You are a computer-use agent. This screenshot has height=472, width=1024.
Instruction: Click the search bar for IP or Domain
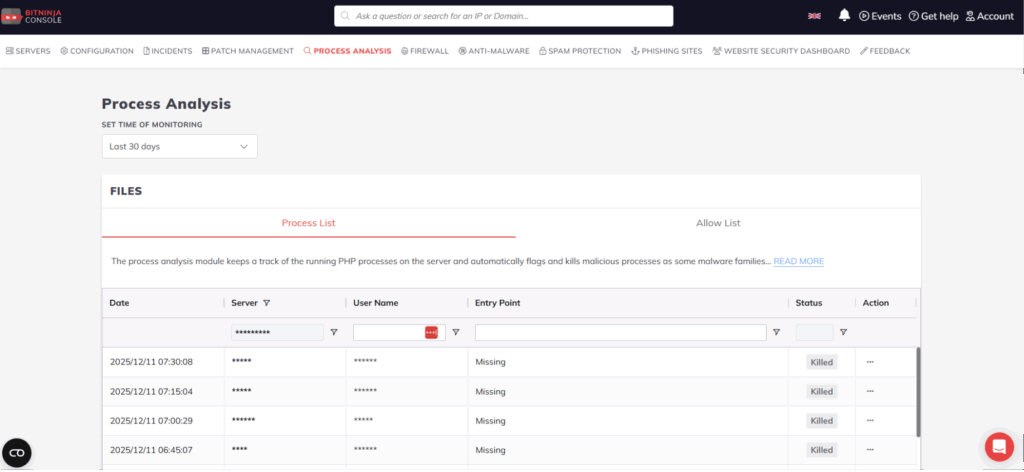pos(503,16)
